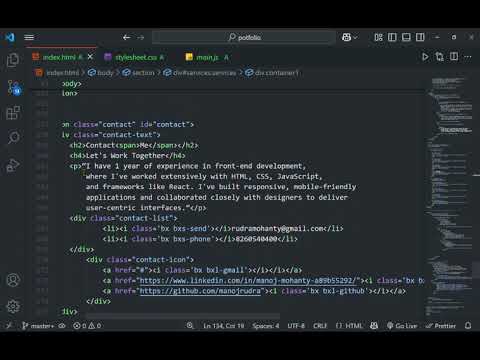The image size is (480, 360).
Task: Open the hamburger application menu
Action: [x=29, y=37]
